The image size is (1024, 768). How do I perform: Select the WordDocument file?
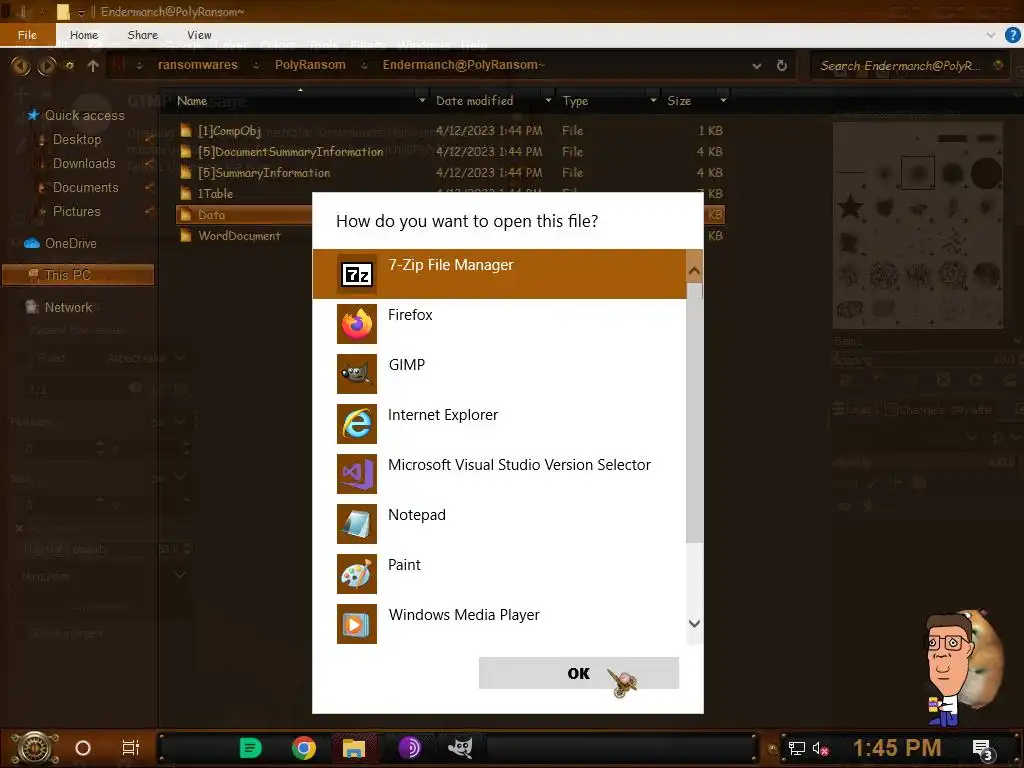(239, 236)
